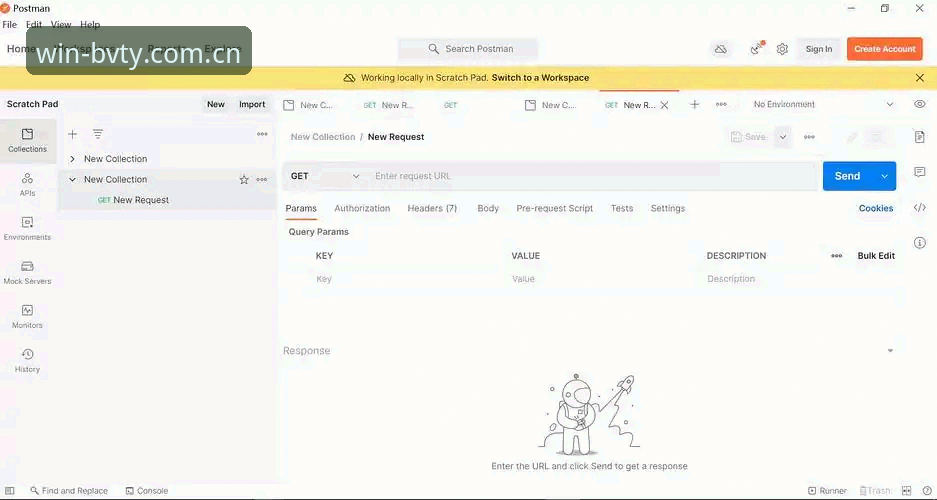The image size is (937, 500).
Task: Open the Collections sidebar panel
Action: tap(27, 140)
